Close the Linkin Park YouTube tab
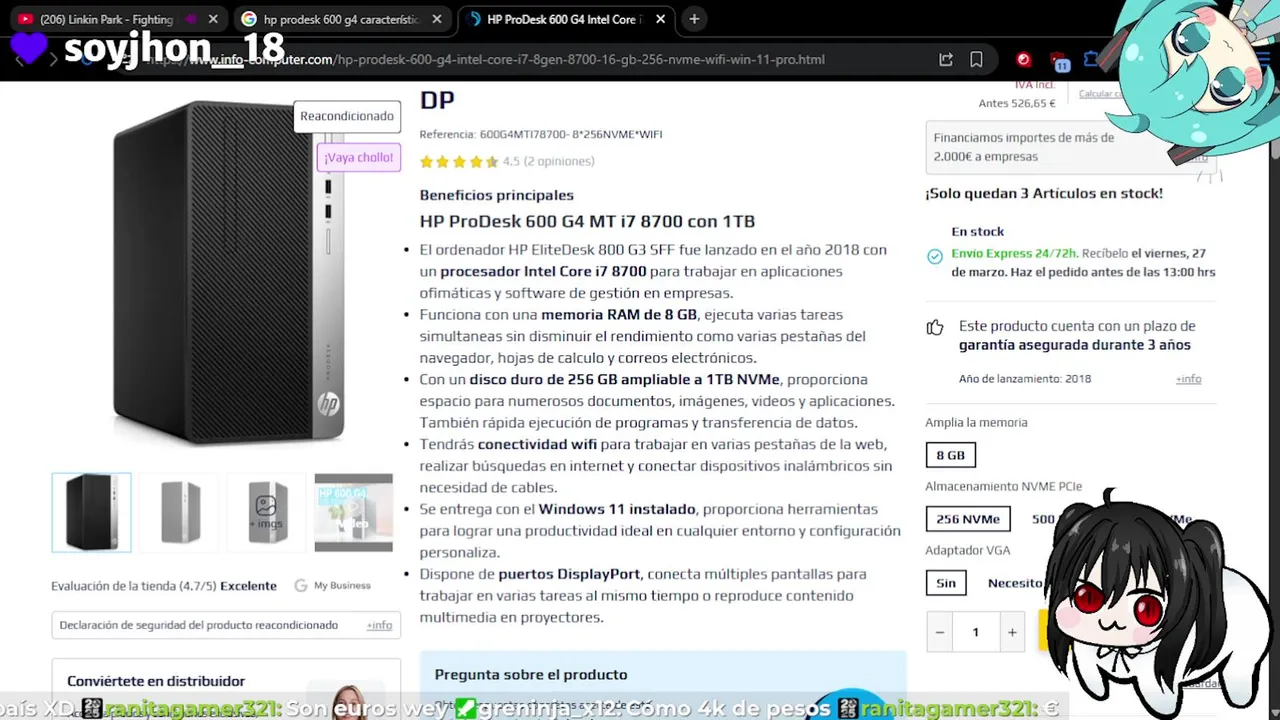The height and width of the screenshot is (720, 1280). (x=213, y=19)
